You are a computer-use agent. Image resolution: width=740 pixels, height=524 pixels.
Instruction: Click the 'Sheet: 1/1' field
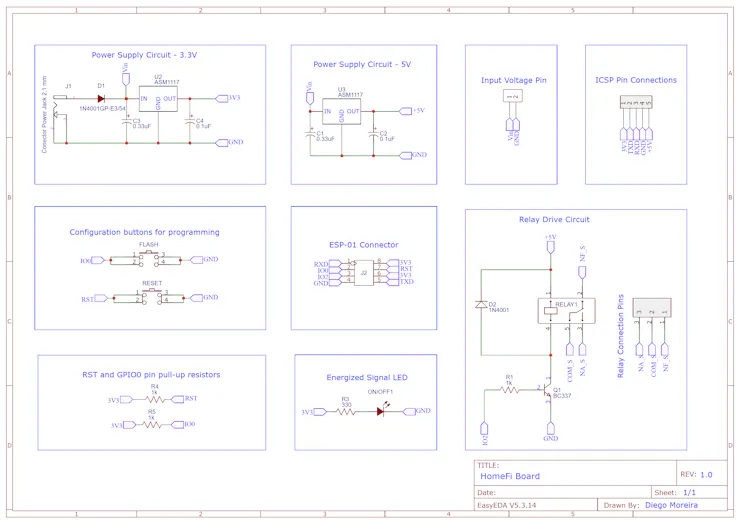(x=675, y=492)
